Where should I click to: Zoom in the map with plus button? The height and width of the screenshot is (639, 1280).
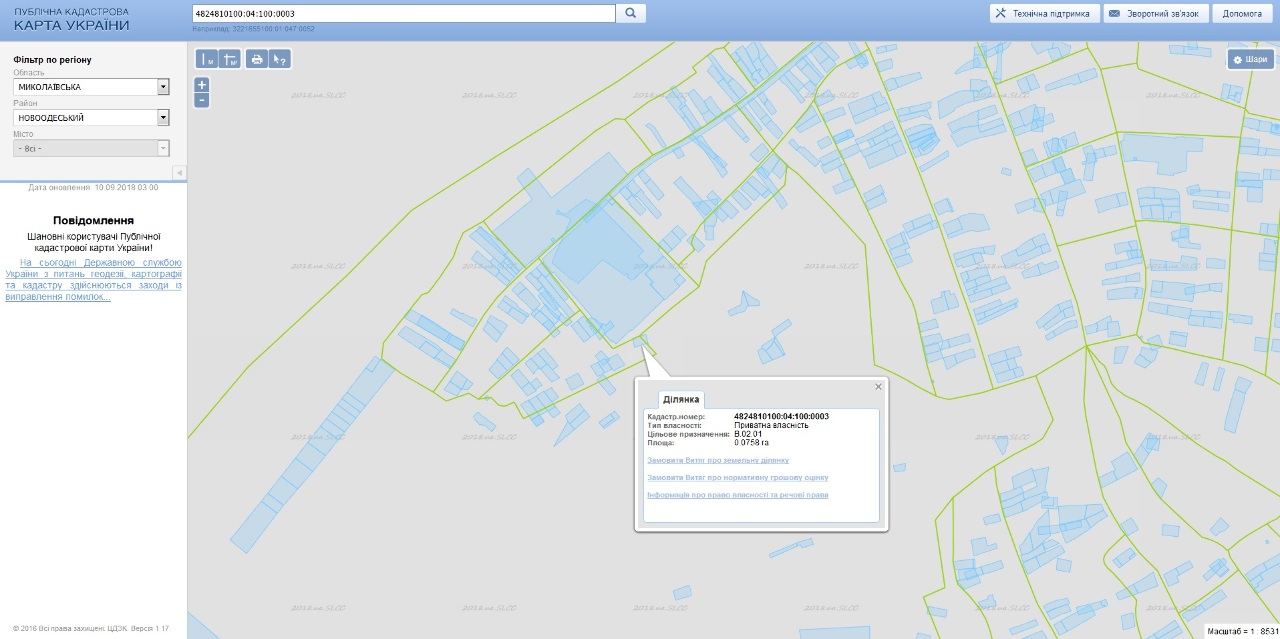point(202,85)
